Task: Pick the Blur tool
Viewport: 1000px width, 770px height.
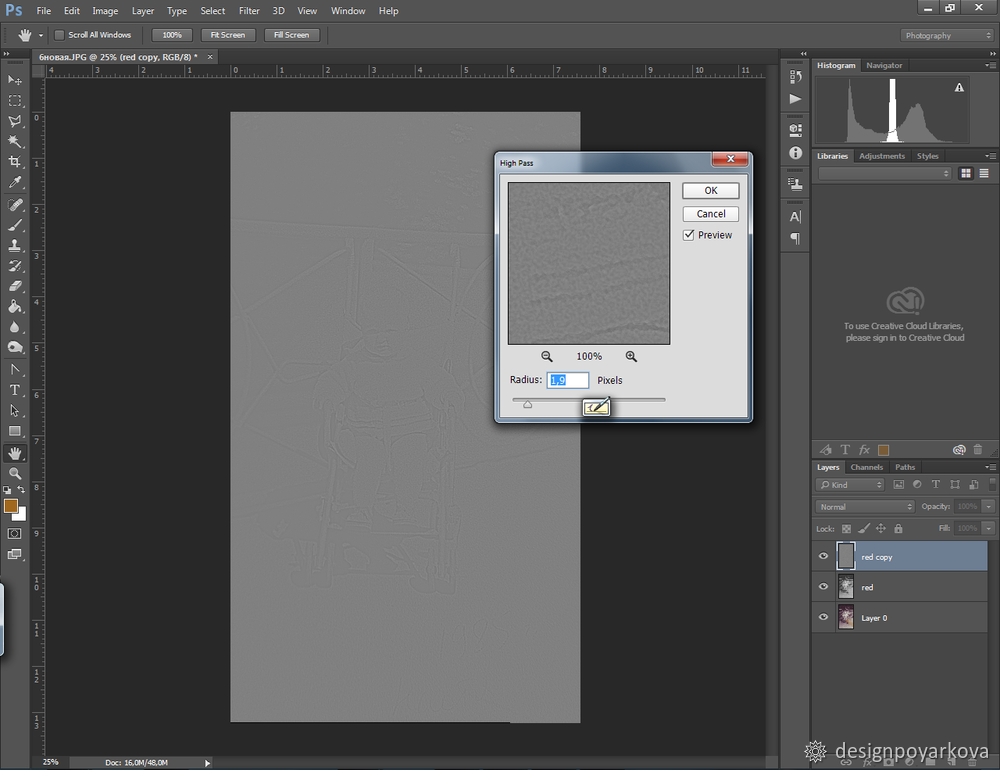Action: click(x=15, y=327)
